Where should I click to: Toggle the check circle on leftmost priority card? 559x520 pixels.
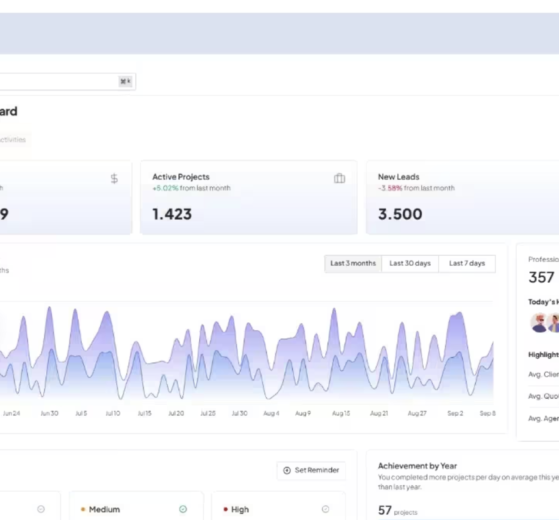(x=41, y=509)
